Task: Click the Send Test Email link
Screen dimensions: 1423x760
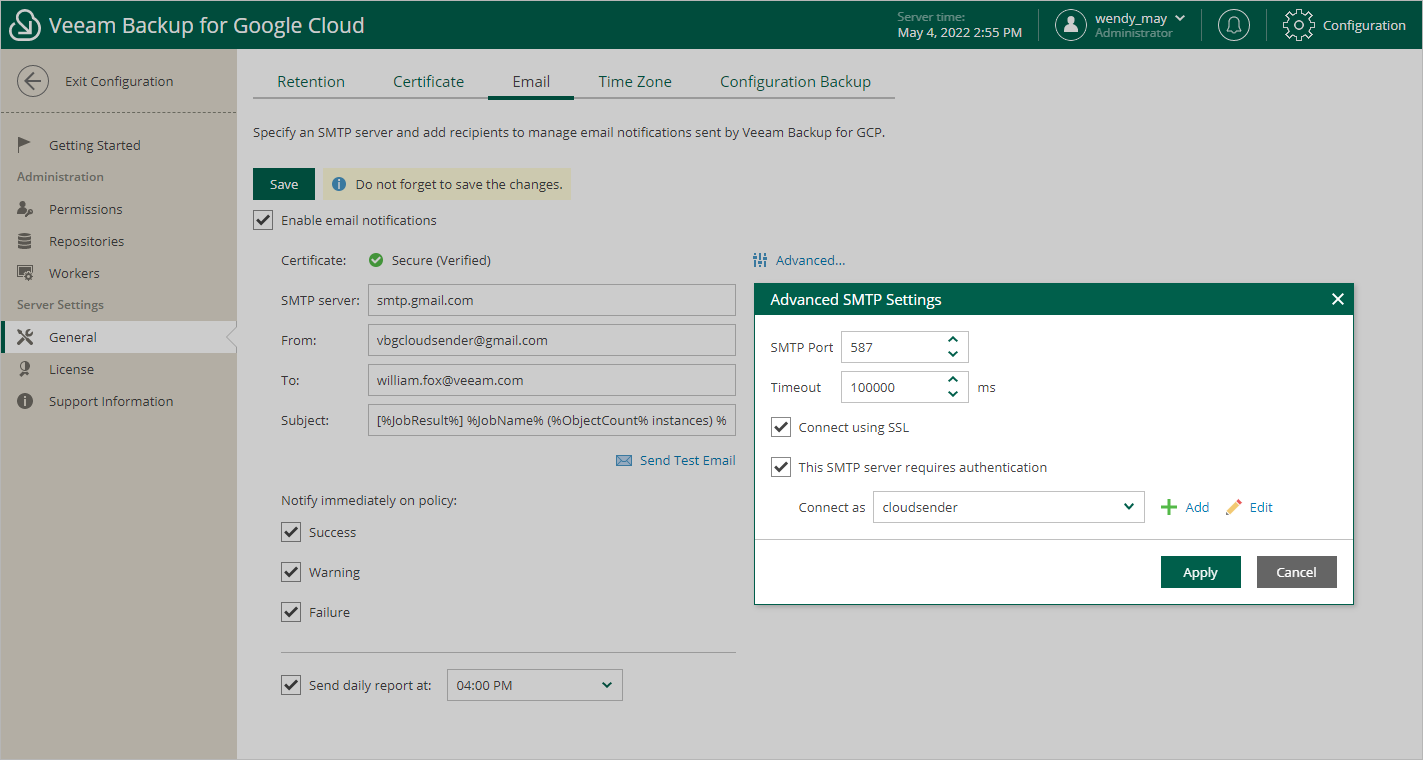Action: 687,460
